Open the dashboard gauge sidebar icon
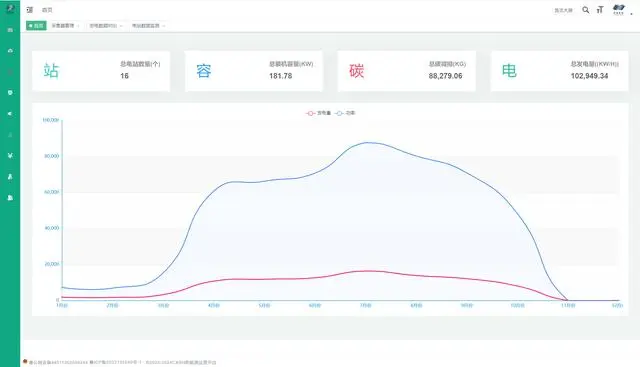Image resolution: width=640 pixels, height=367 pixels. tap(10, 51)
